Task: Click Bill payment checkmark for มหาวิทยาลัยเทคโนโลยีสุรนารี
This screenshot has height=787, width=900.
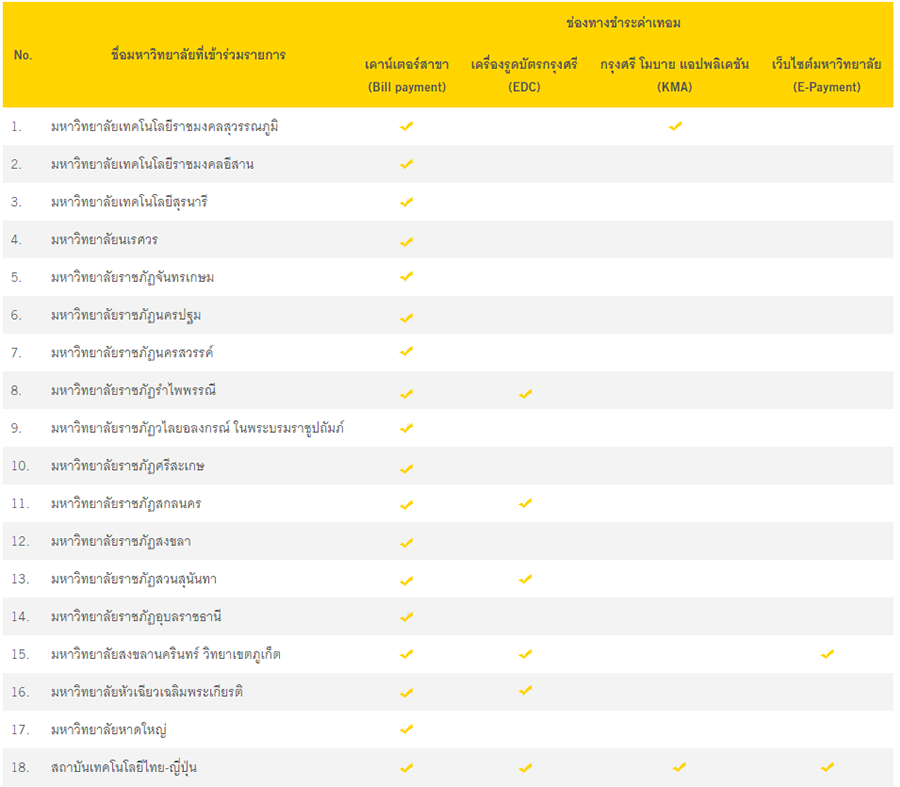Action: [406, 202]
